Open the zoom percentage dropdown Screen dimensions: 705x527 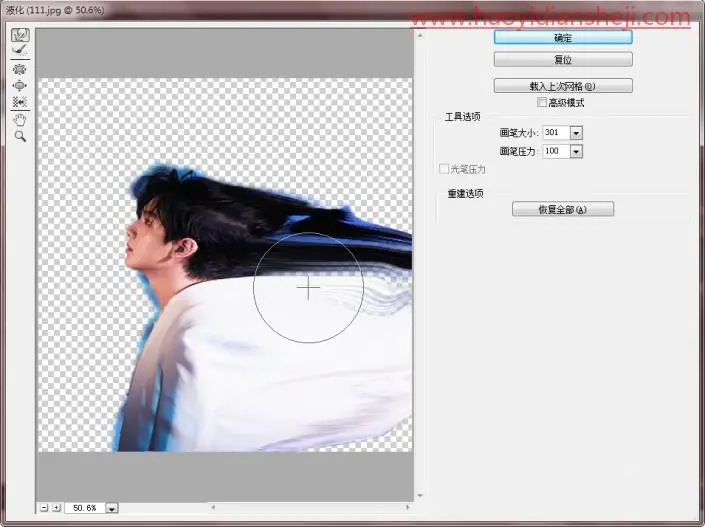pyautogui.click(x=112, y=508)
